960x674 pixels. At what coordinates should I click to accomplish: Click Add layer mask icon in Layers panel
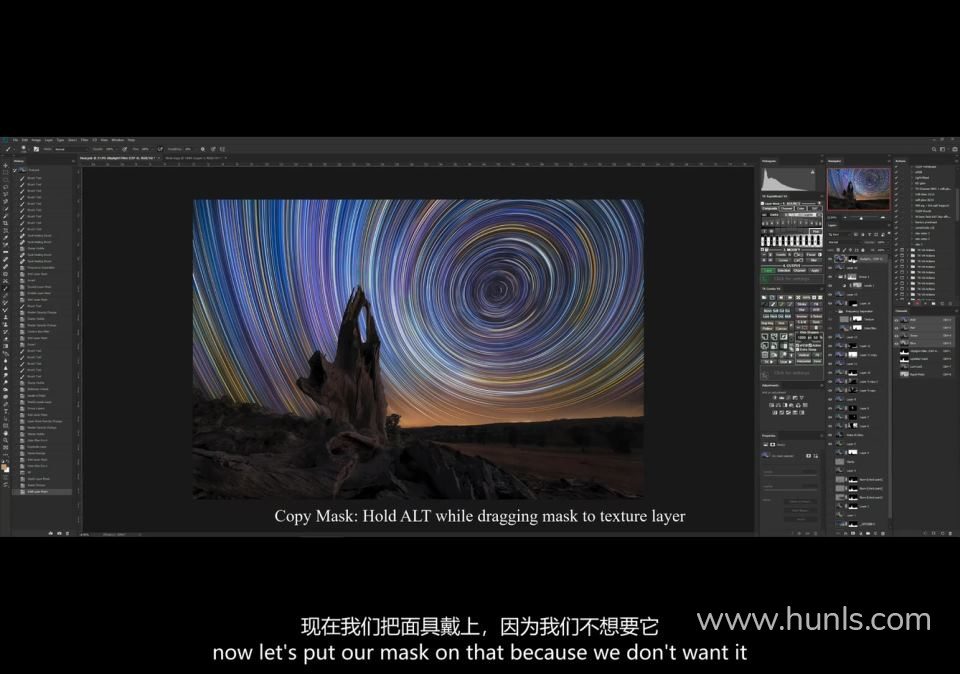point(853,533)
